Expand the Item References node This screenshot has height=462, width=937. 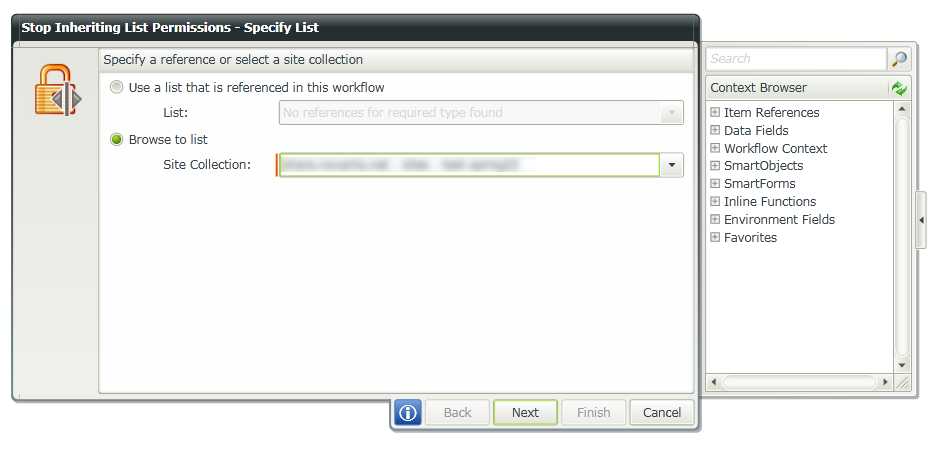(x=715, y=112)
